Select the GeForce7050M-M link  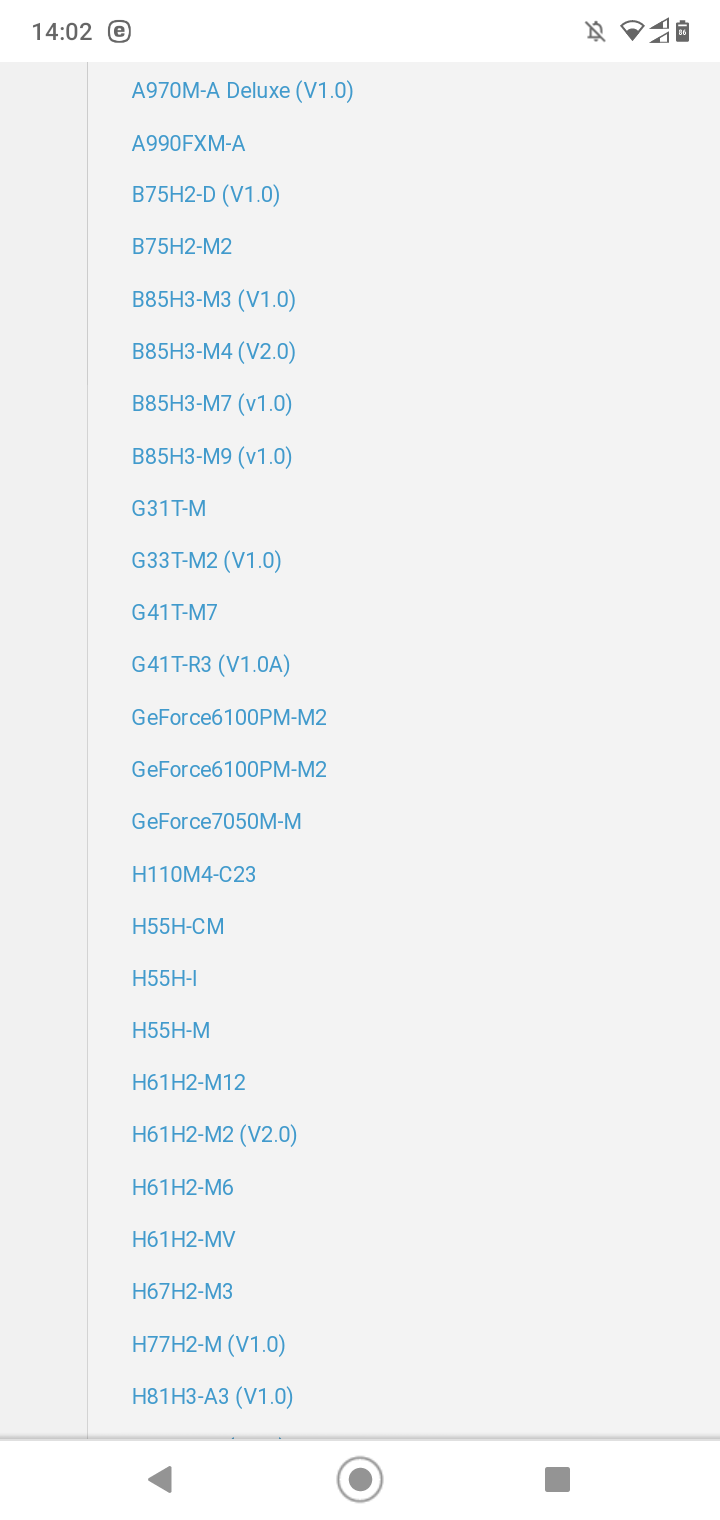point(217,821)
